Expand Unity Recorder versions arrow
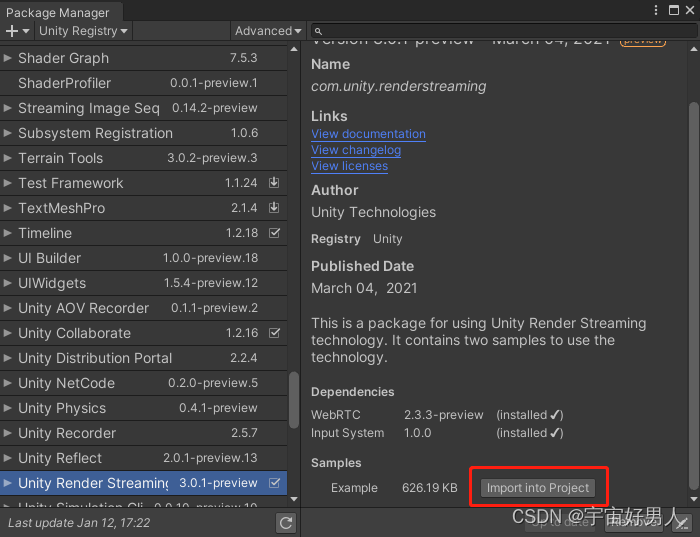This screenshot has width=700, height=537. coord(7,433)
